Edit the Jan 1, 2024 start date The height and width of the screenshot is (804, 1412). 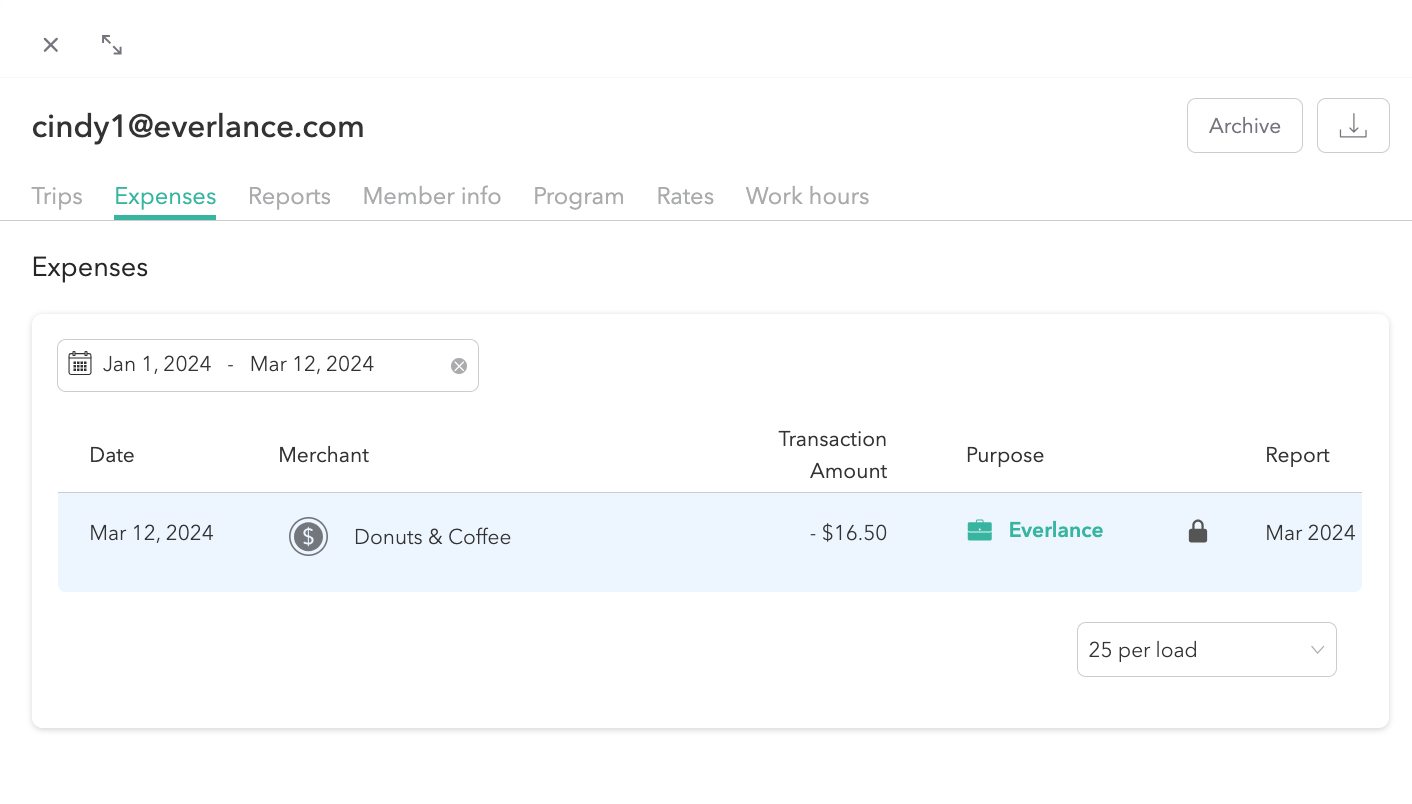tap(157, 365)
